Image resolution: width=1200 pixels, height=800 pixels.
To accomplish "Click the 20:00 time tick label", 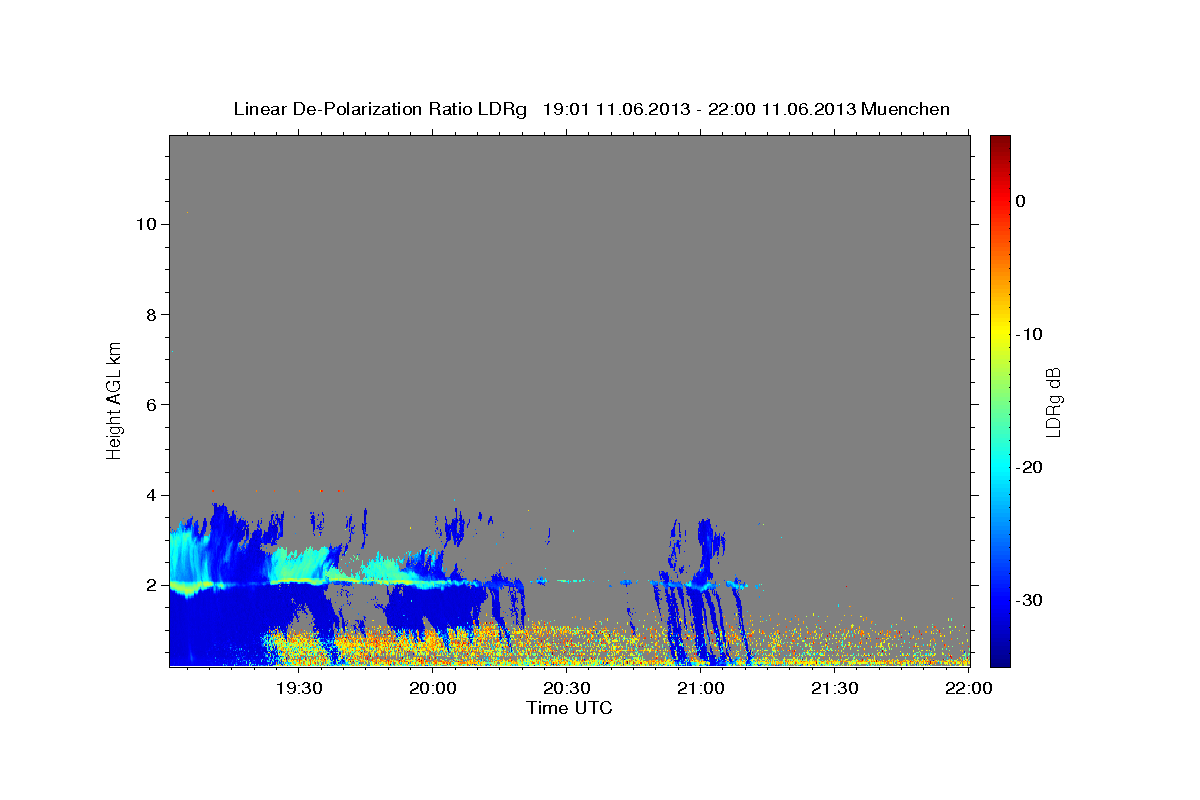I will (432, 688).
